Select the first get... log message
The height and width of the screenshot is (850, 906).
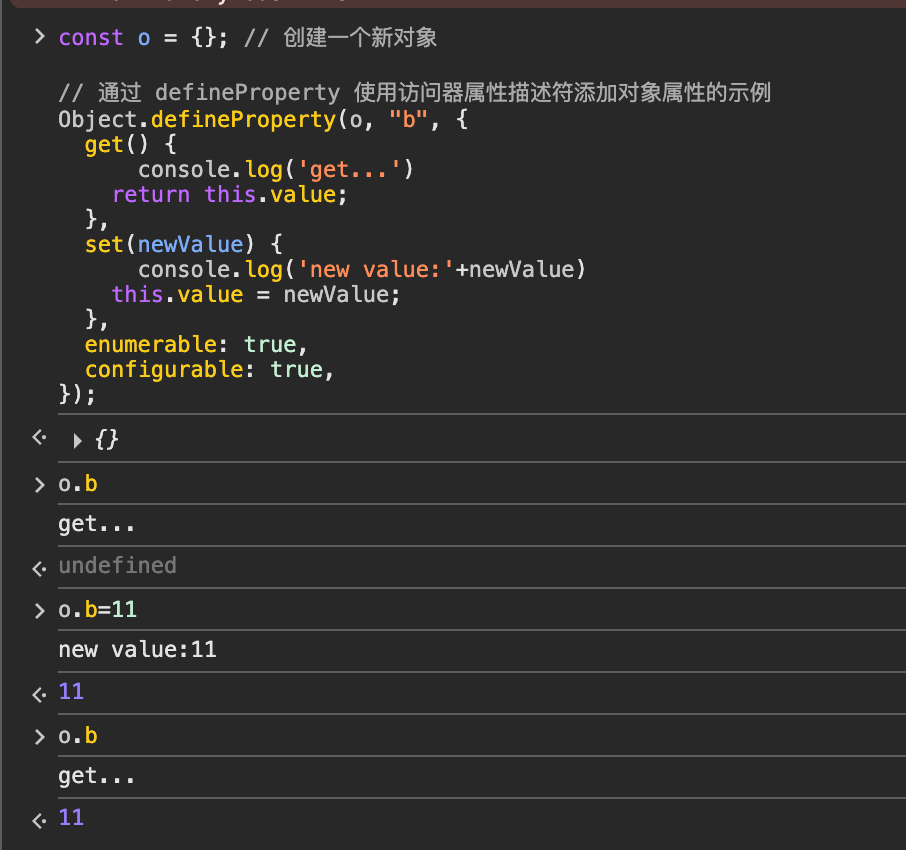click(97, 523)
